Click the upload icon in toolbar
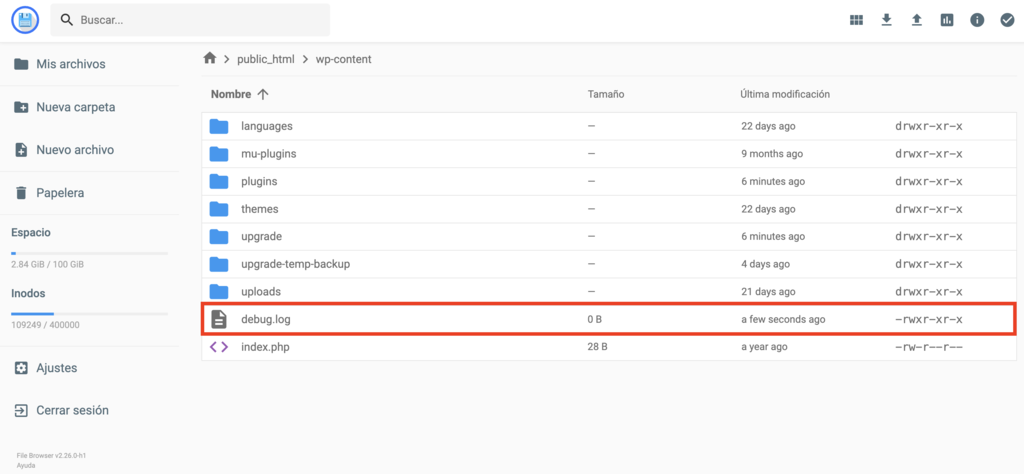Viewport: 1024px width, 474px height. [x=916, y=20]
